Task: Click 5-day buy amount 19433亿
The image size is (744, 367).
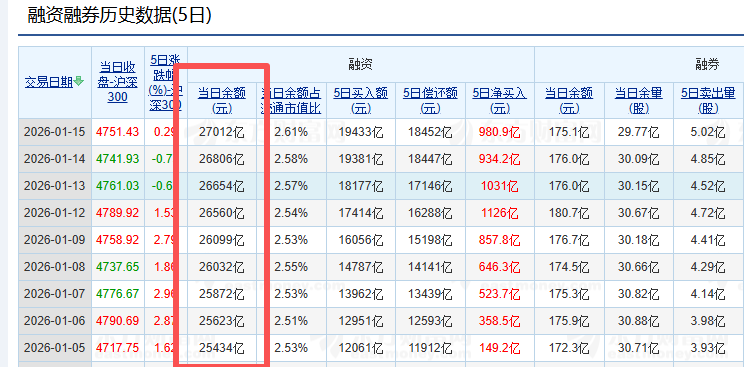Action: 361,132
